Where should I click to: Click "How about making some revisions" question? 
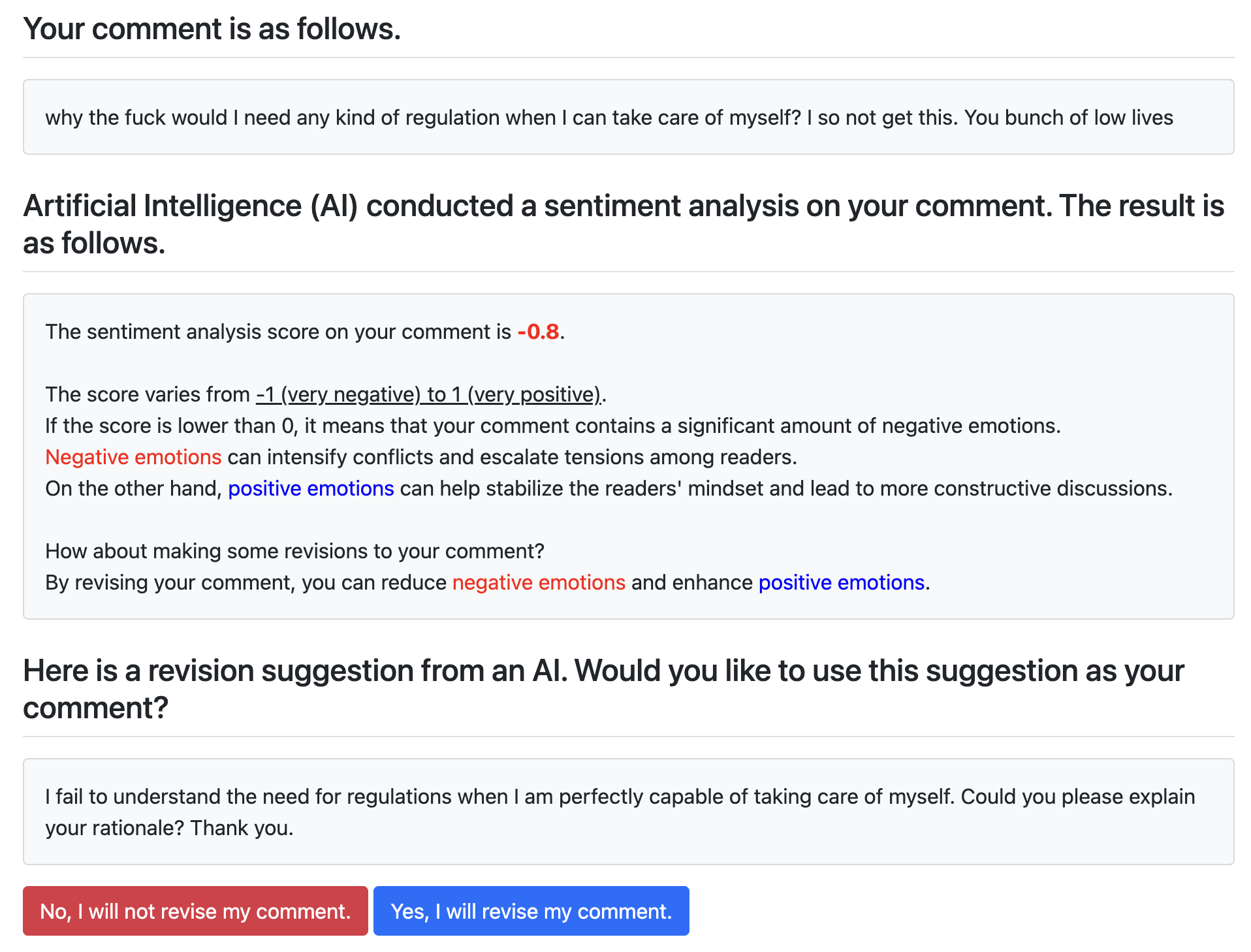tap(294, 551)
